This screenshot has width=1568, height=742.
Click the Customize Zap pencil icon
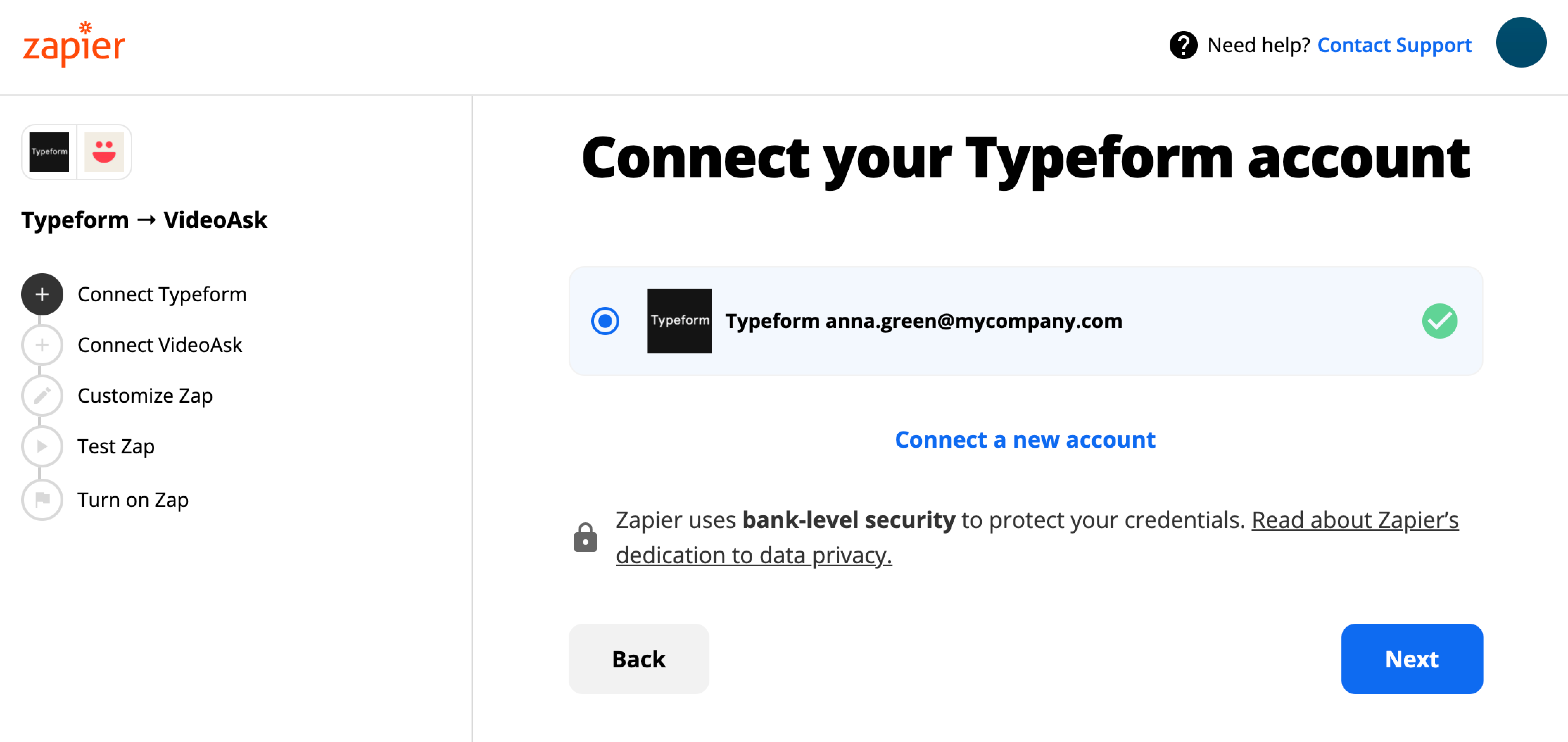pos(42,396)
